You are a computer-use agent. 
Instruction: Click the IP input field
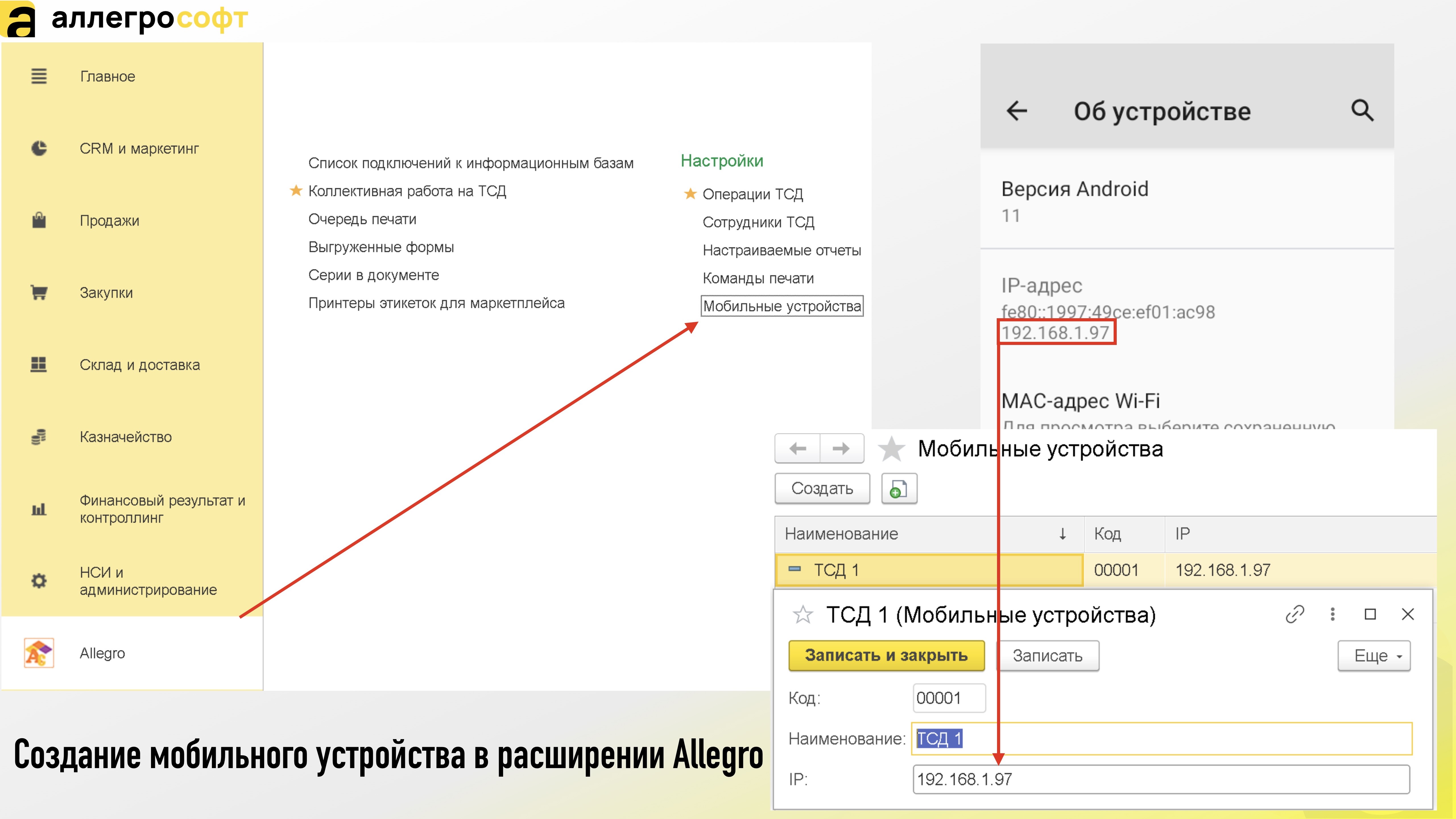coord(1161,779)
